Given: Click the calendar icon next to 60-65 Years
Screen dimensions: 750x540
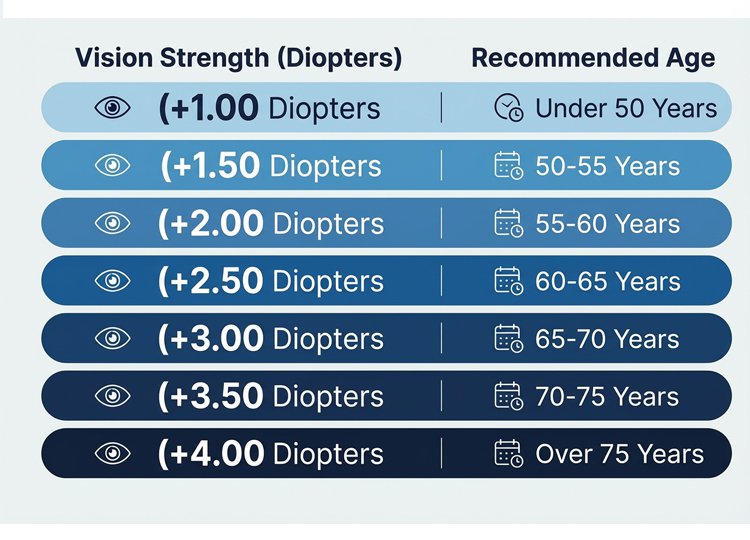Looking at the screenshot, I should point(509,281).
